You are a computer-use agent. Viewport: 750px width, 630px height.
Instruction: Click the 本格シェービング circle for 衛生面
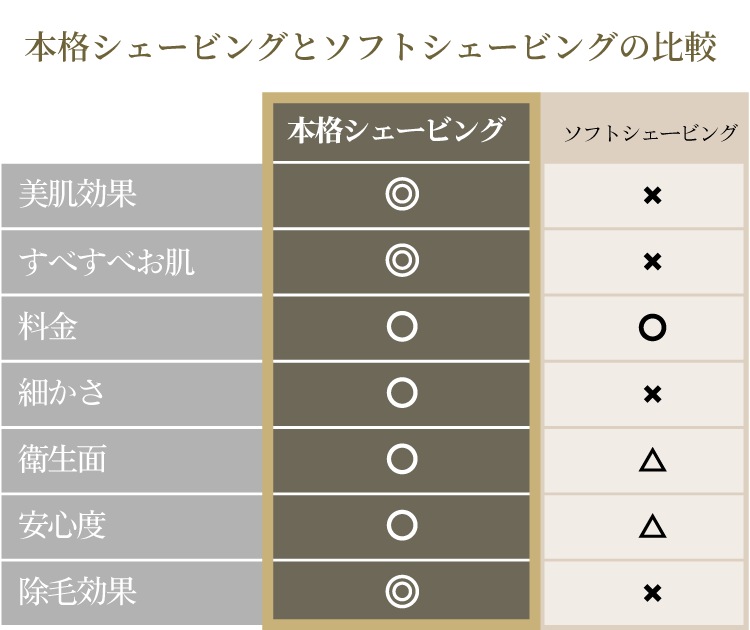click(x=401, y=460)
